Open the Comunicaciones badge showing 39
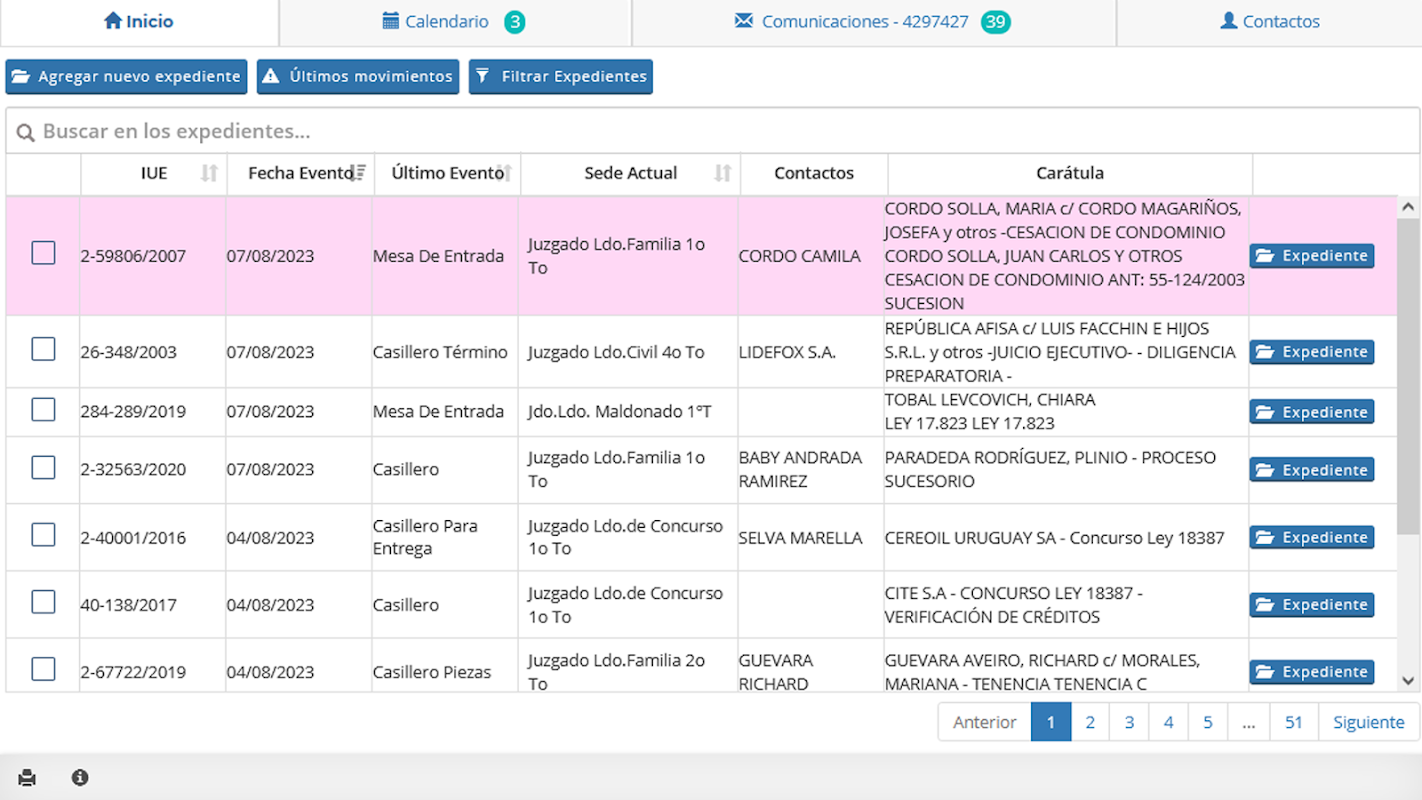1422x800 pixels. click(x=995, y=21)
